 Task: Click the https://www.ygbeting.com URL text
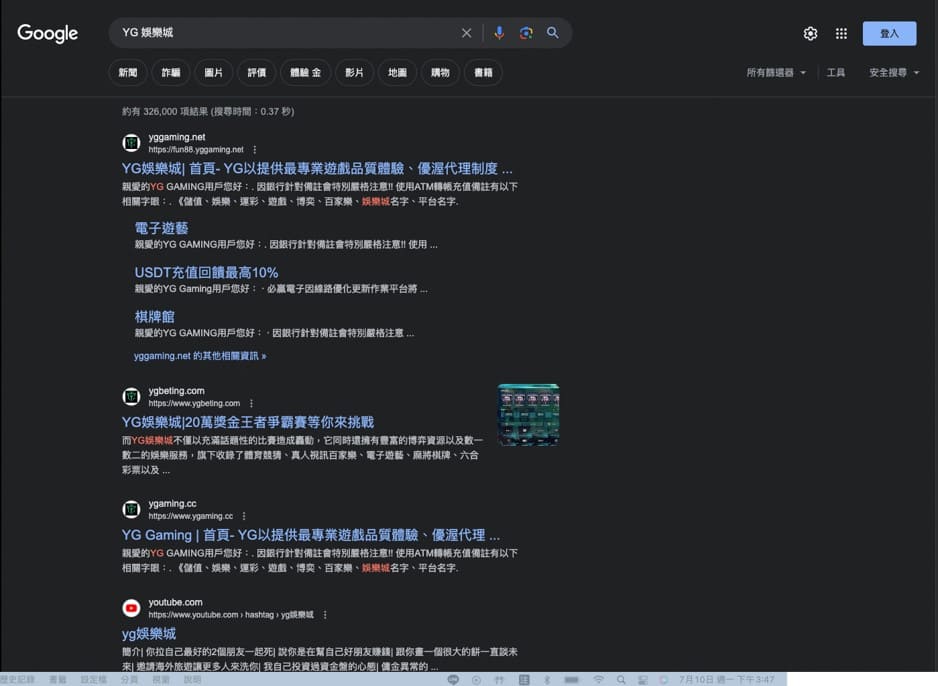(194, 403)
